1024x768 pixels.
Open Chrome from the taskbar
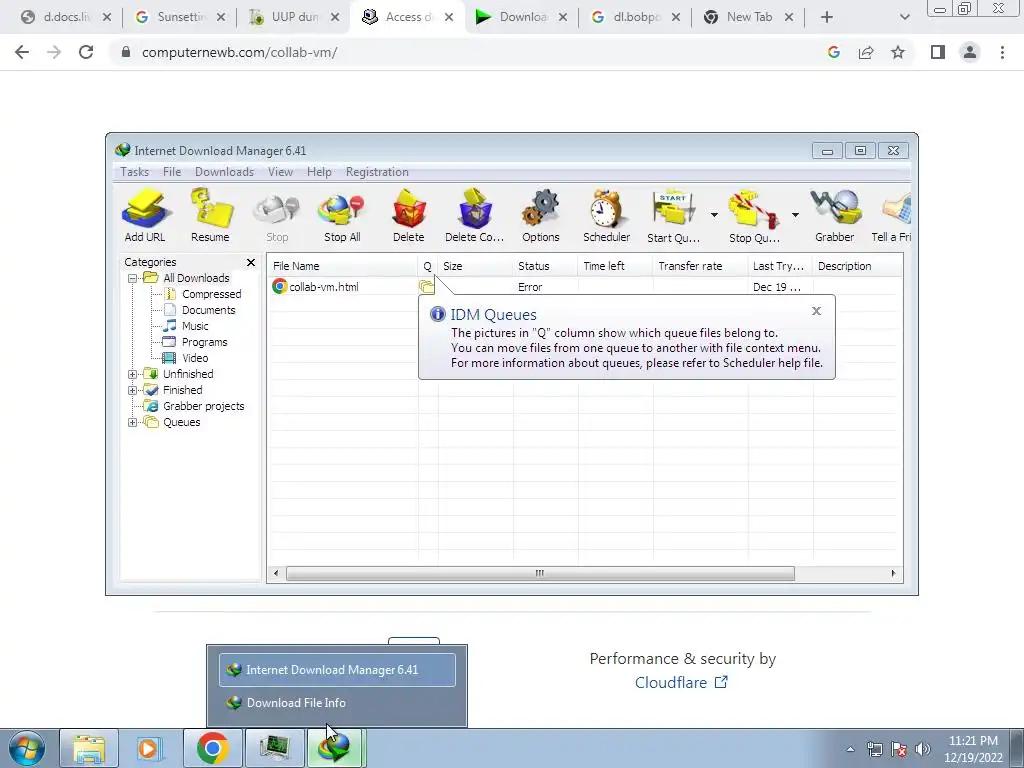click(212, 748)
